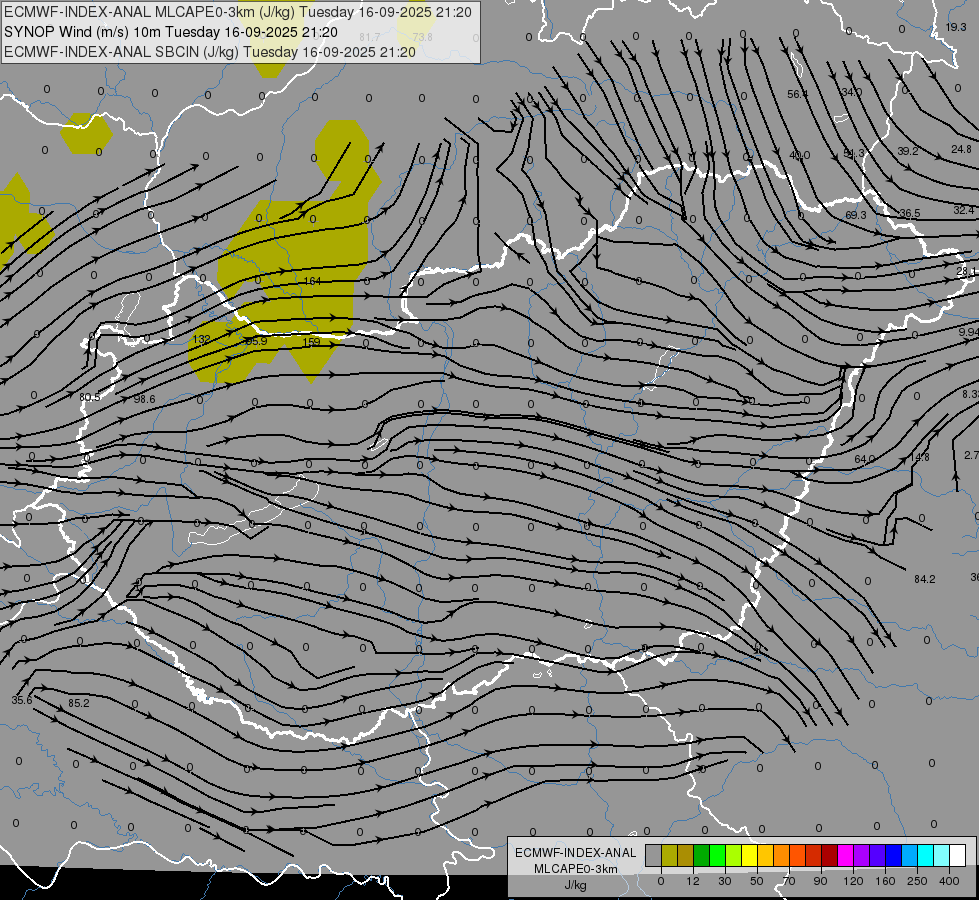Click the map value '159'
The width and height of the screenshot is (979, 900).
tap(311, 342)
